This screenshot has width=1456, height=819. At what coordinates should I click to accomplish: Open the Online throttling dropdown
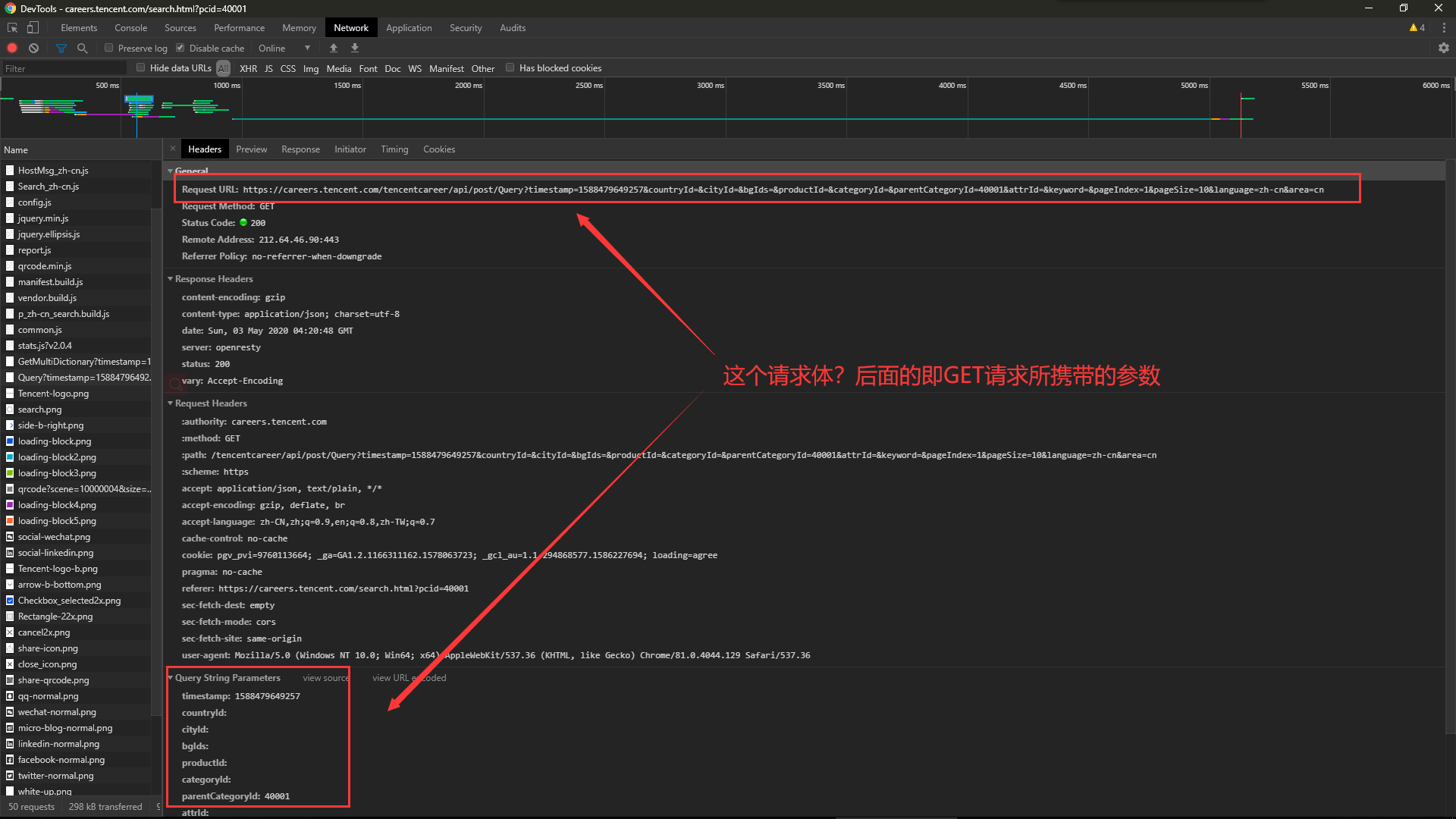pos(284,48)
